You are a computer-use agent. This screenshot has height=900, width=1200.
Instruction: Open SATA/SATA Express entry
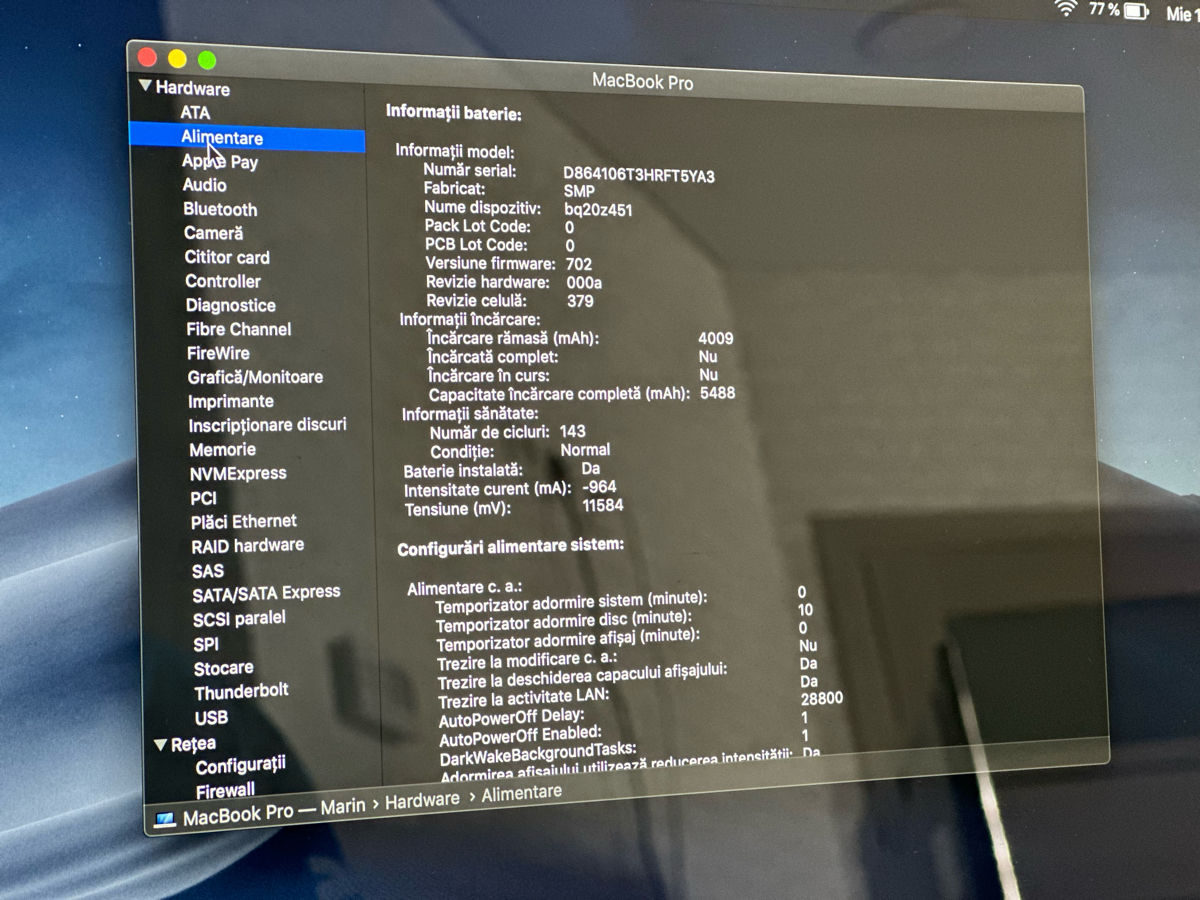[266, 593]
